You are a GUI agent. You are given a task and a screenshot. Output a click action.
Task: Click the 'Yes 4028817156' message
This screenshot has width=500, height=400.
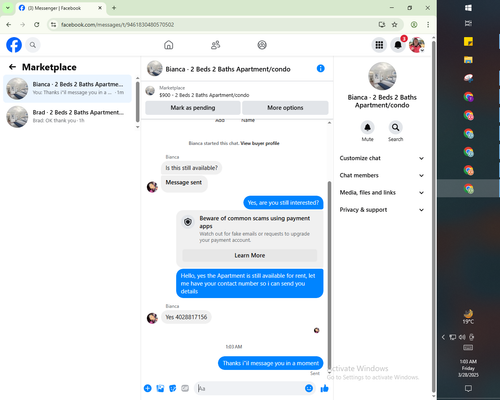(186, 317)
